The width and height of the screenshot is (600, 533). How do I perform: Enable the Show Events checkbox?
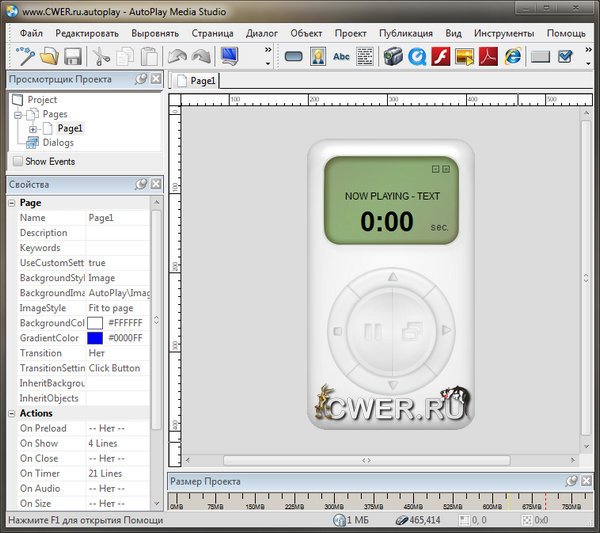click(x=17, y=161)
